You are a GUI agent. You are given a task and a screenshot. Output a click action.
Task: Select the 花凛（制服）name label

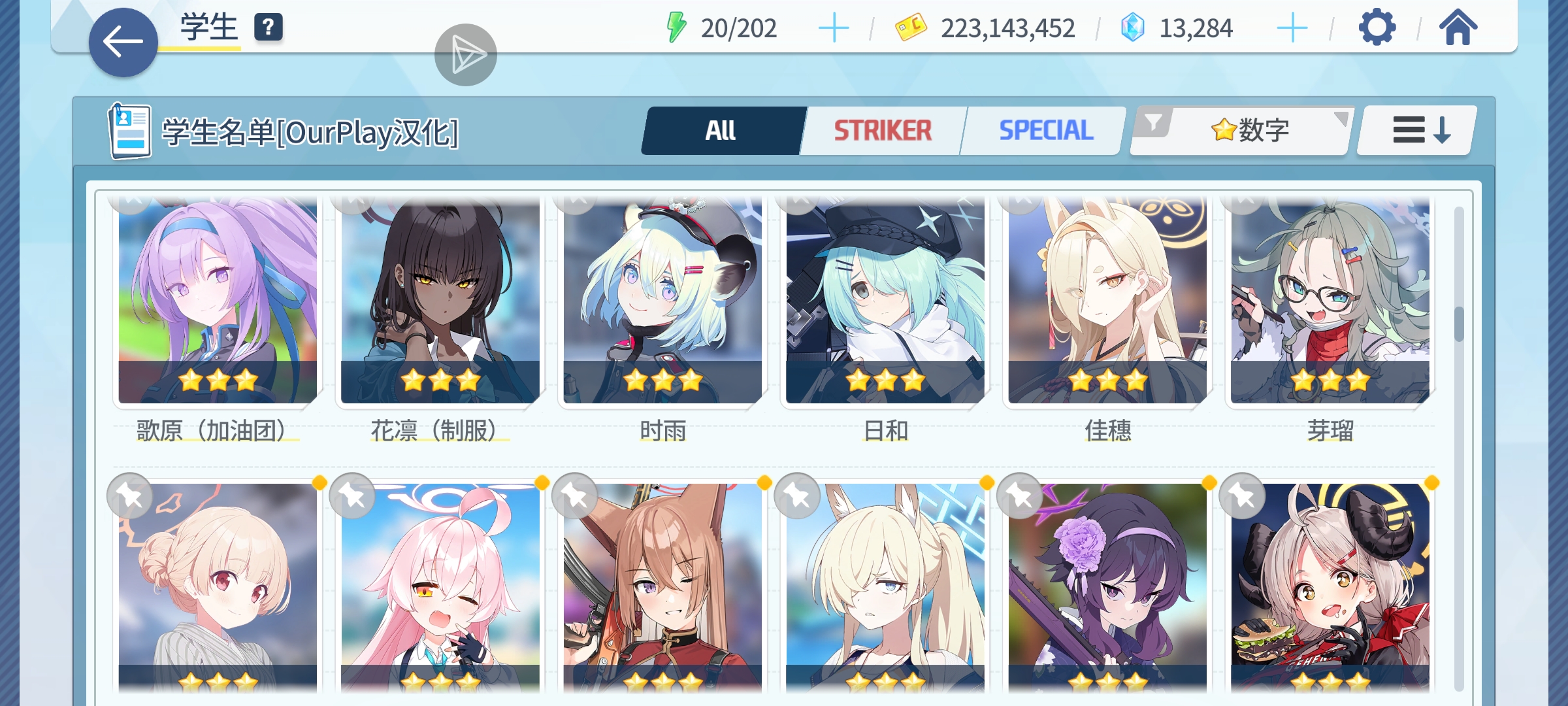point(434,431)
